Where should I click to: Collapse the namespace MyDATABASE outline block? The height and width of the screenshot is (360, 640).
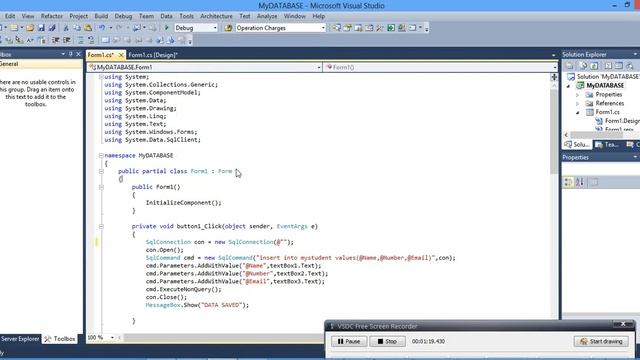click(x=101, y=156)
